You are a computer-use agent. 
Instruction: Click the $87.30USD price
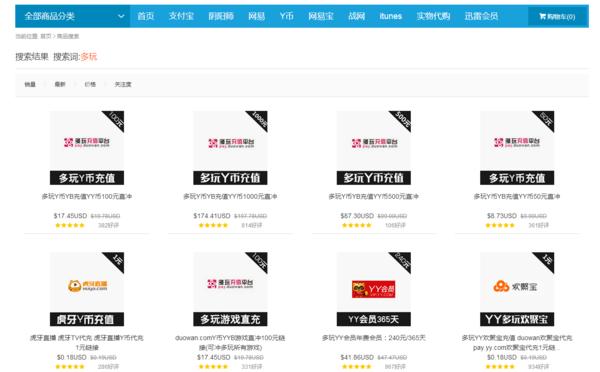click(x=357, y=216)
